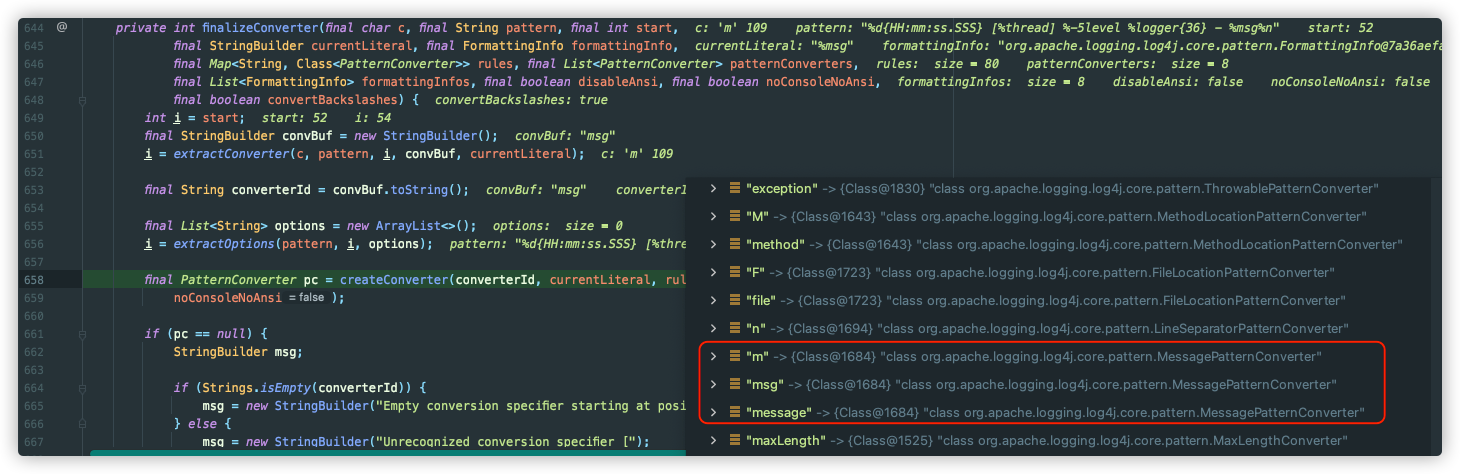Click the @ gutter icon at line 644
The image size is (1460, 474).
click(x=62, y=27)
